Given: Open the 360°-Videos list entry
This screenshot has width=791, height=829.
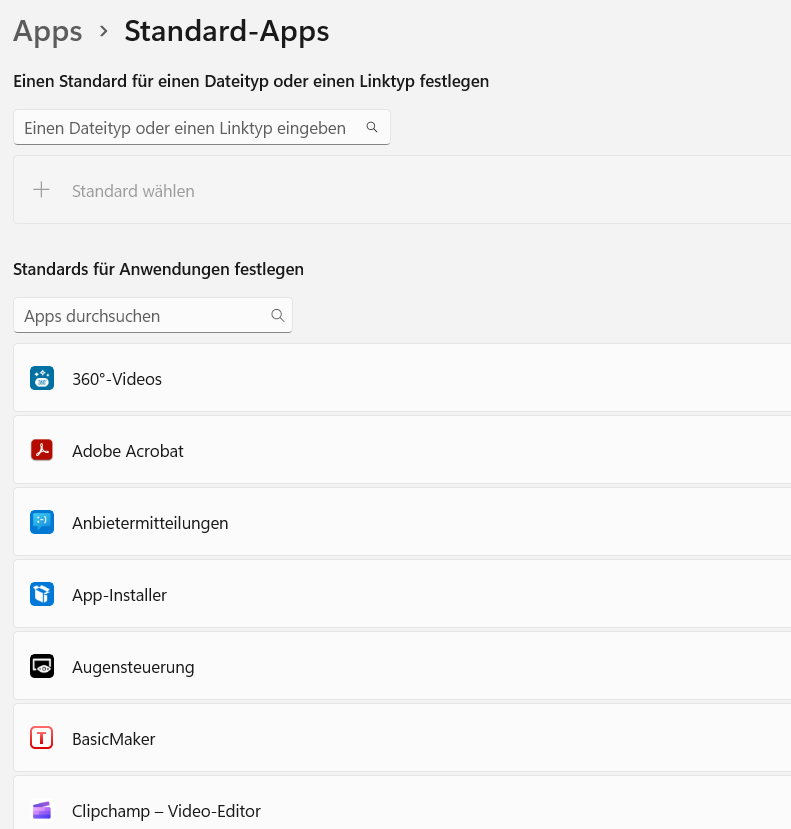Looking at the screenshot, I should click(x=400, y=379).
